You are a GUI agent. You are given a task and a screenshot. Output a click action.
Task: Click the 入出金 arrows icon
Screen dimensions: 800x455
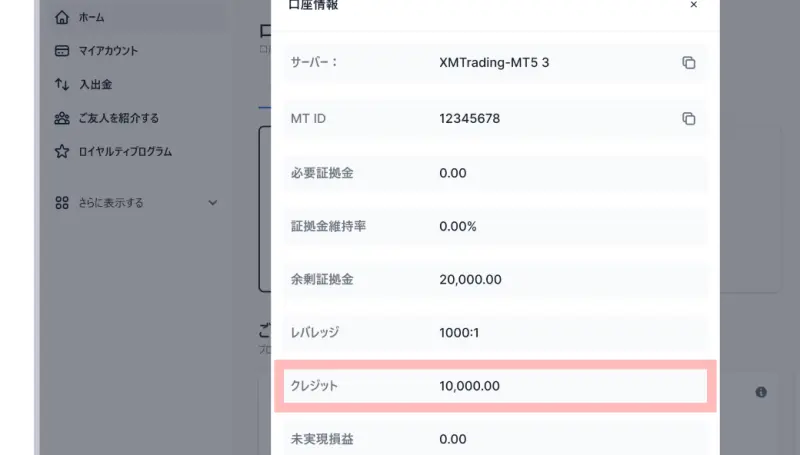tap(62, 85)
